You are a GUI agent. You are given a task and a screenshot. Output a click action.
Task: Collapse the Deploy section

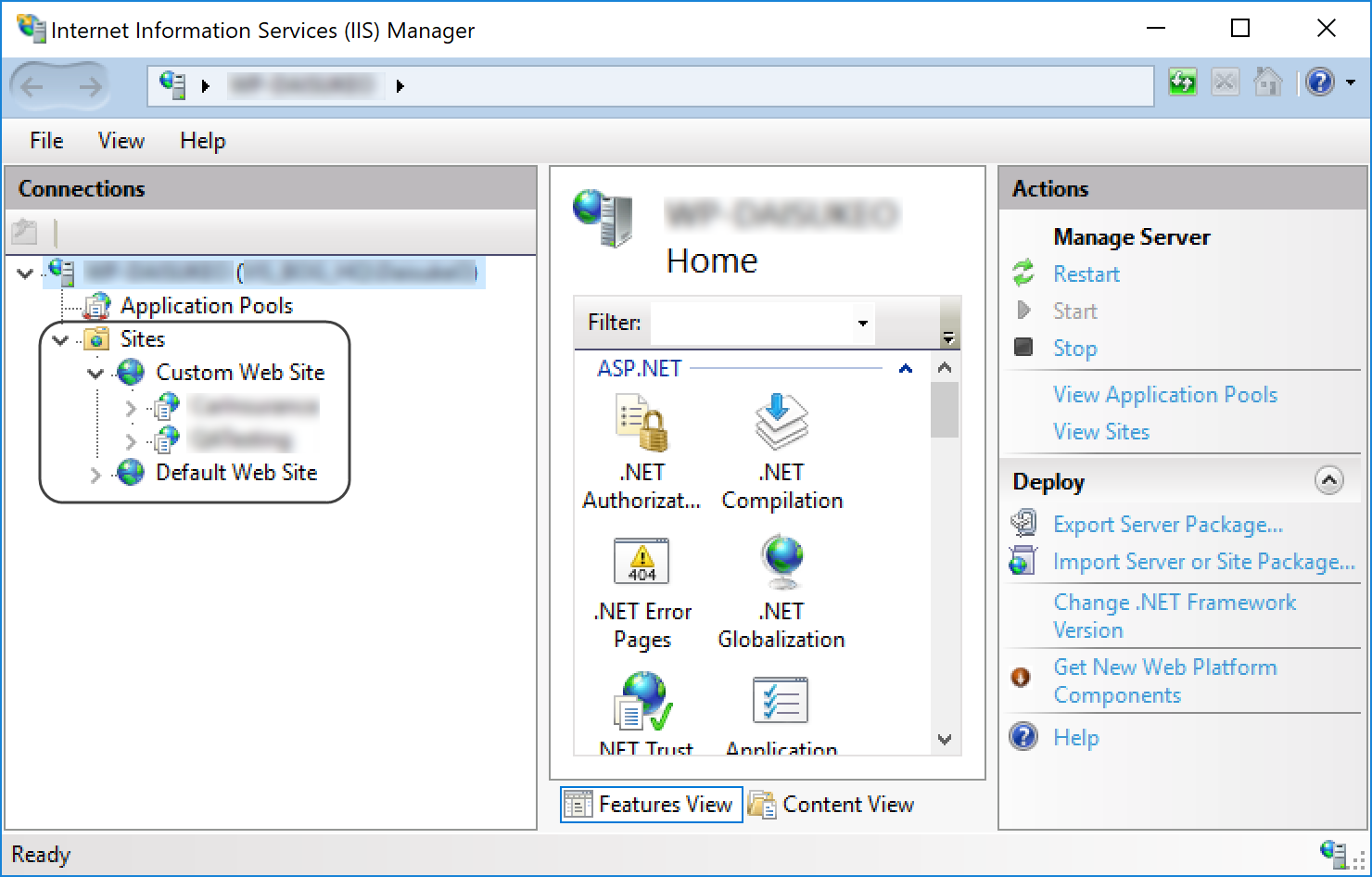pos(1329,480)
